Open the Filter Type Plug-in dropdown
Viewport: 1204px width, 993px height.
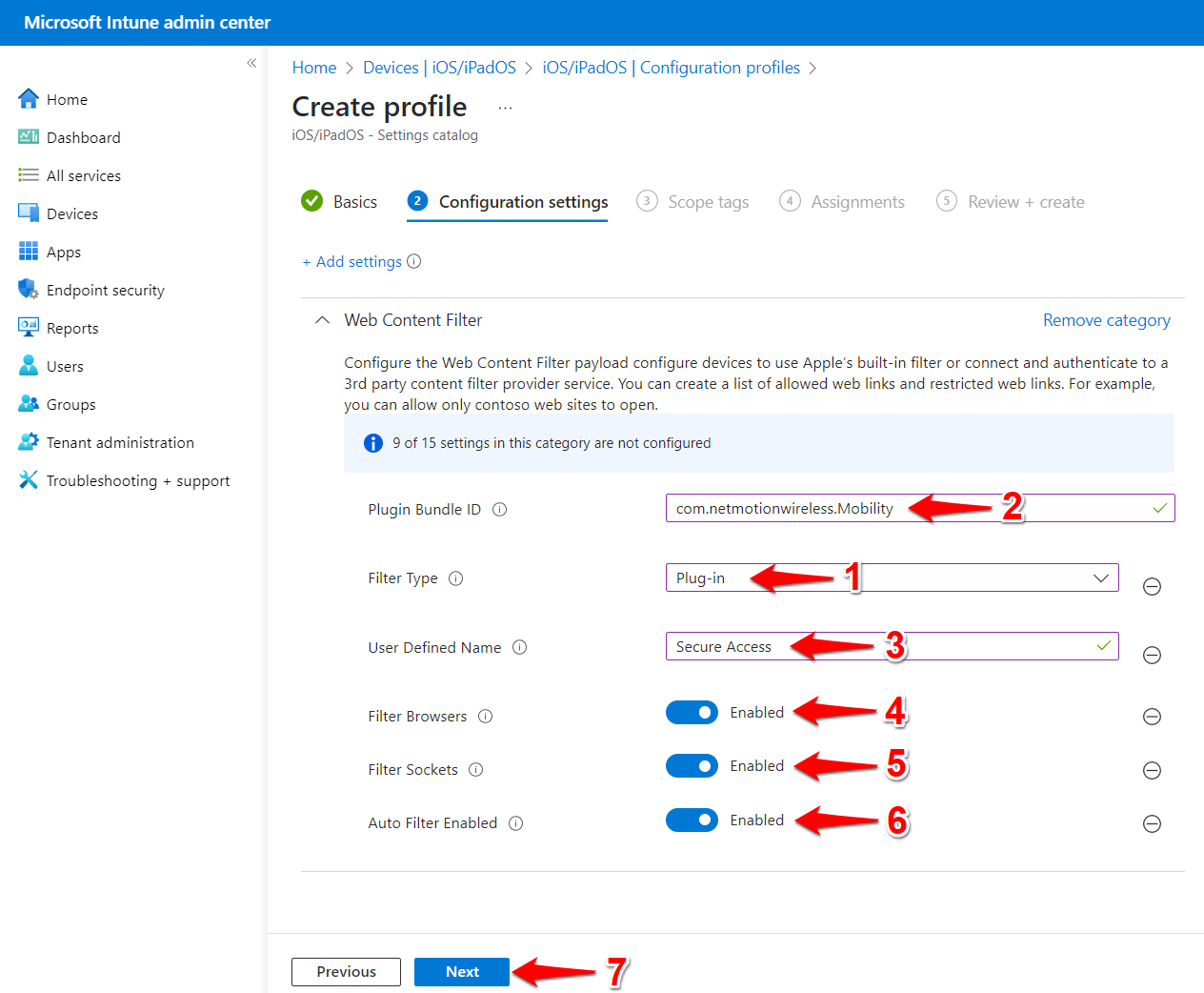pos(892,578)
